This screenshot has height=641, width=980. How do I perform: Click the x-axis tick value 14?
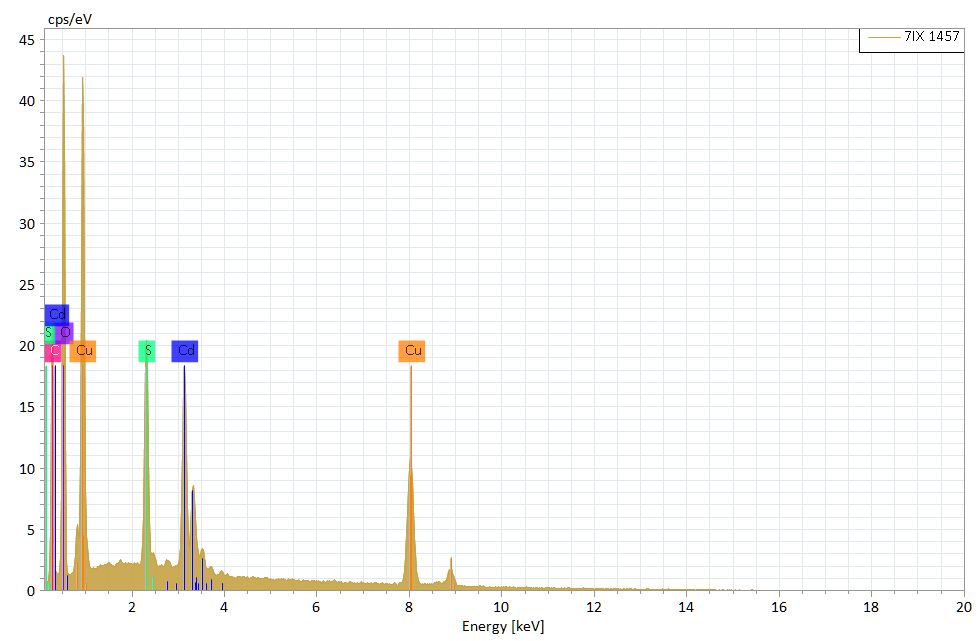686,607
